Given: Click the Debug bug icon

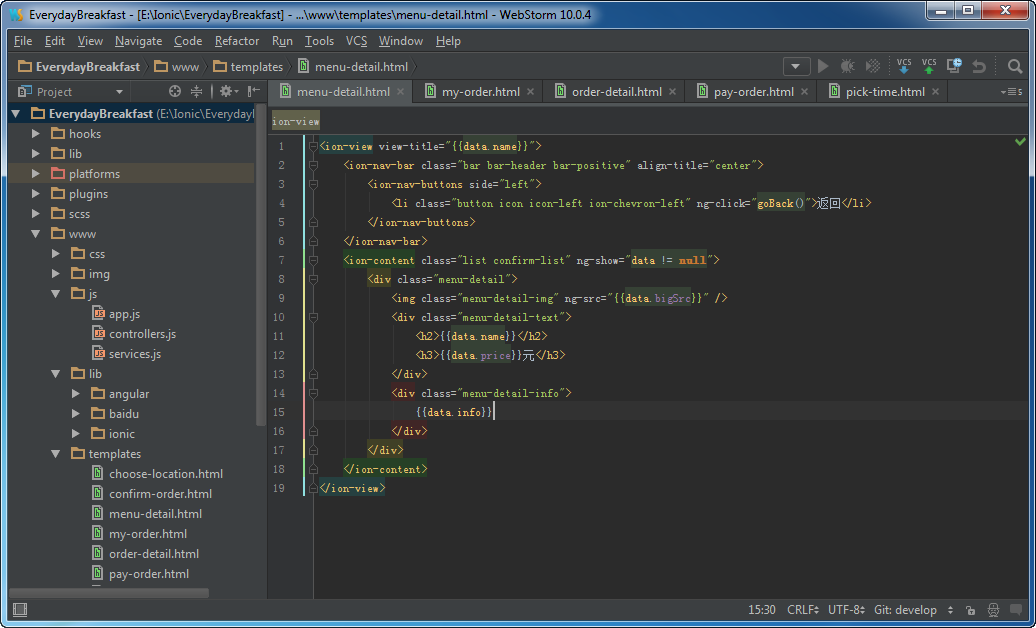Looking at the screenshot, I should tap(847, 66).
